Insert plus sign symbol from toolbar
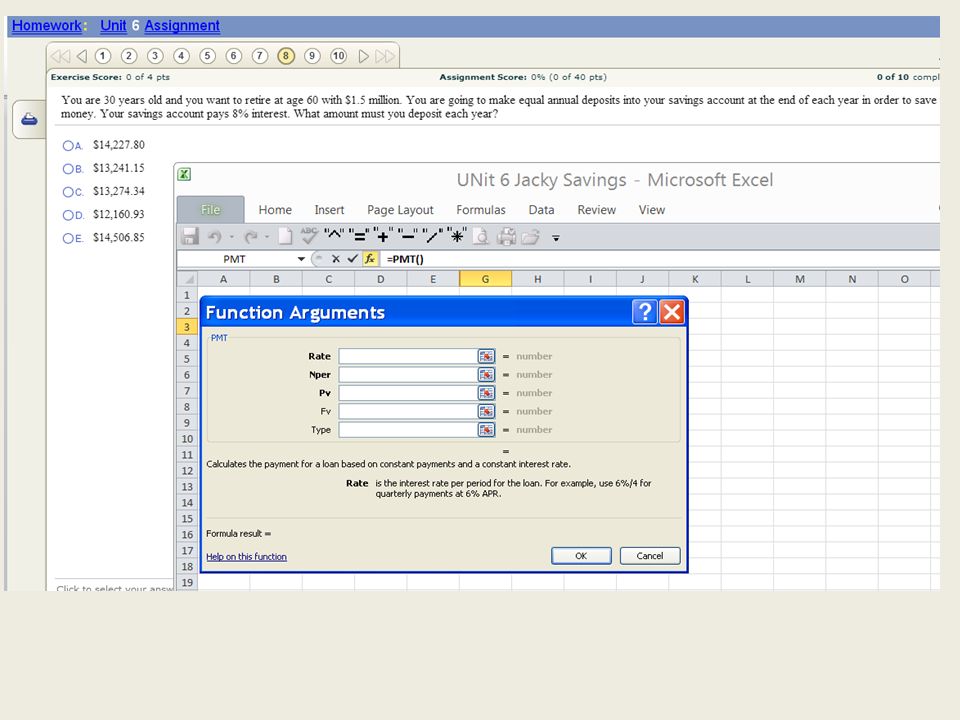This screenshot has width=960, height=720. coord(383,236)
